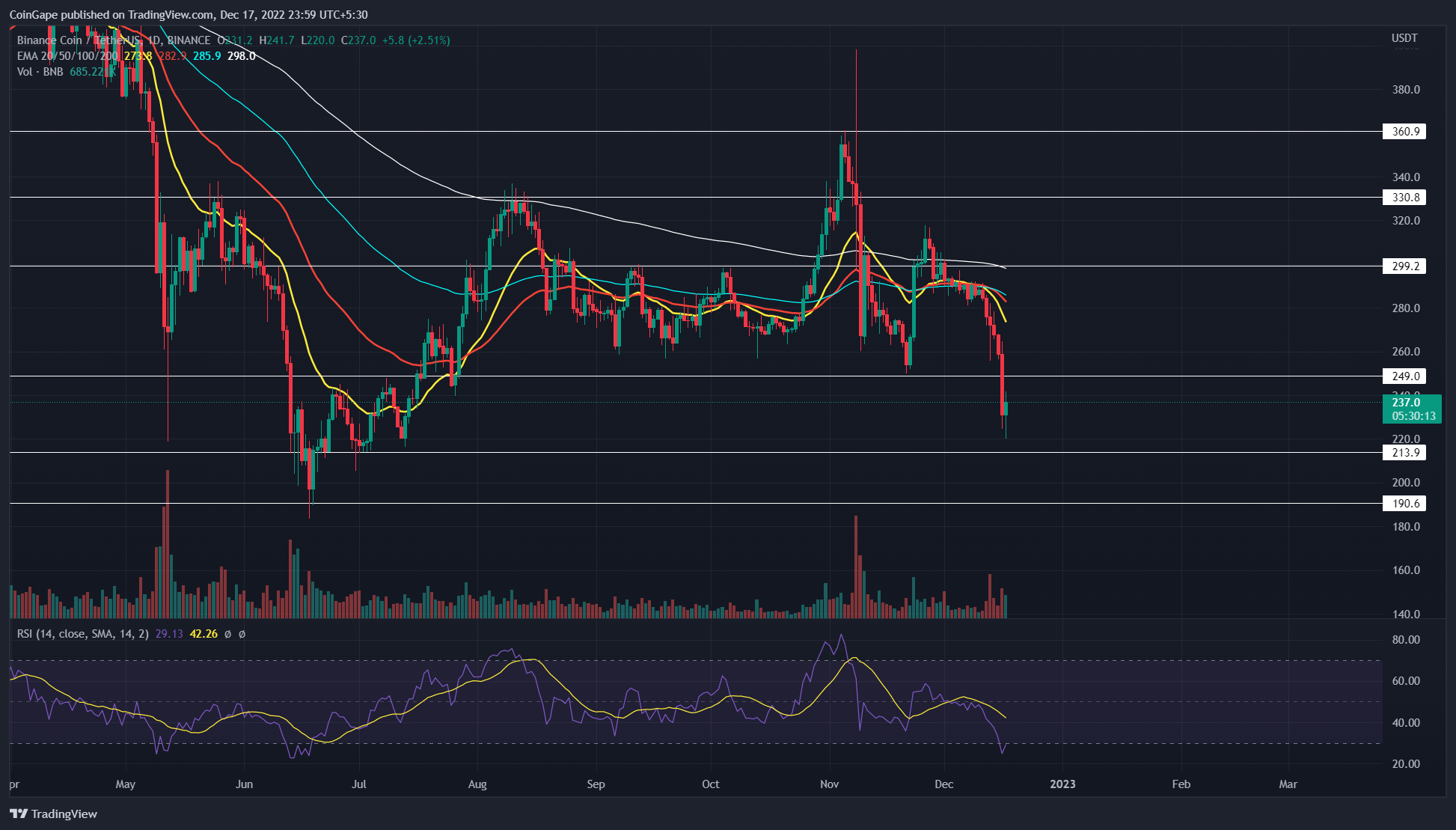Click the USDT currency label

[x=1404, y=38]
